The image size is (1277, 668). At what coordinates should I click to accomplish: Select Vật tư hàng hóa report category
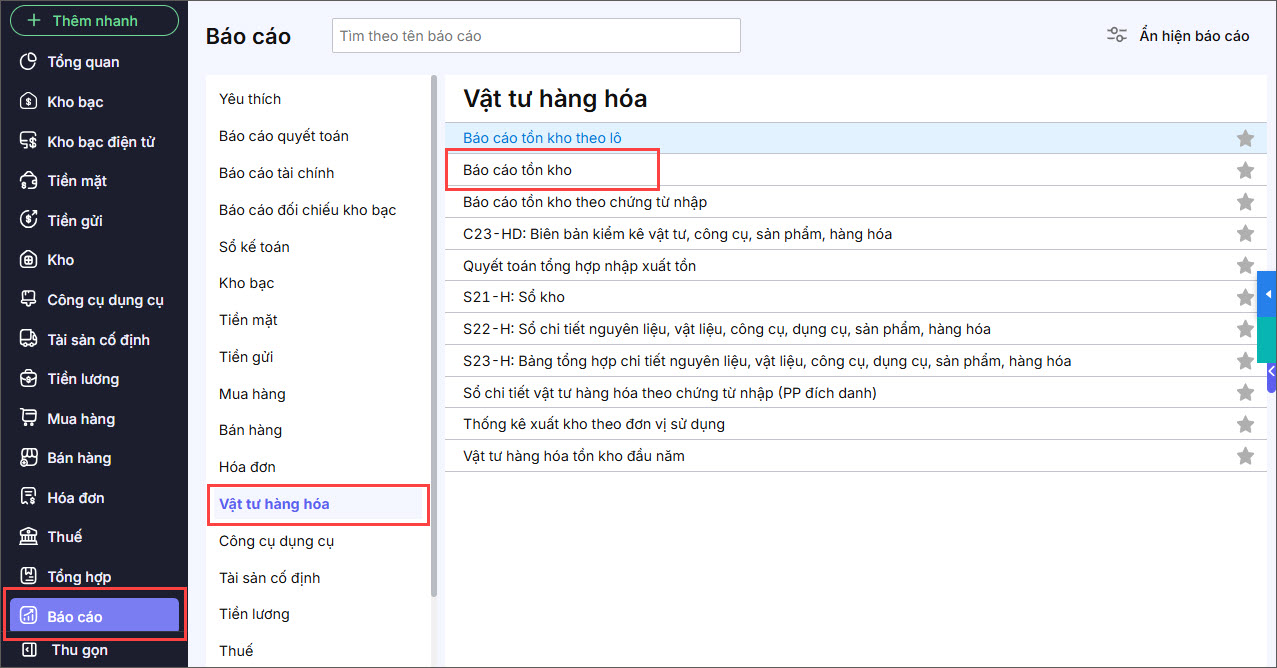pyautogui.click(x=318, y=504)
